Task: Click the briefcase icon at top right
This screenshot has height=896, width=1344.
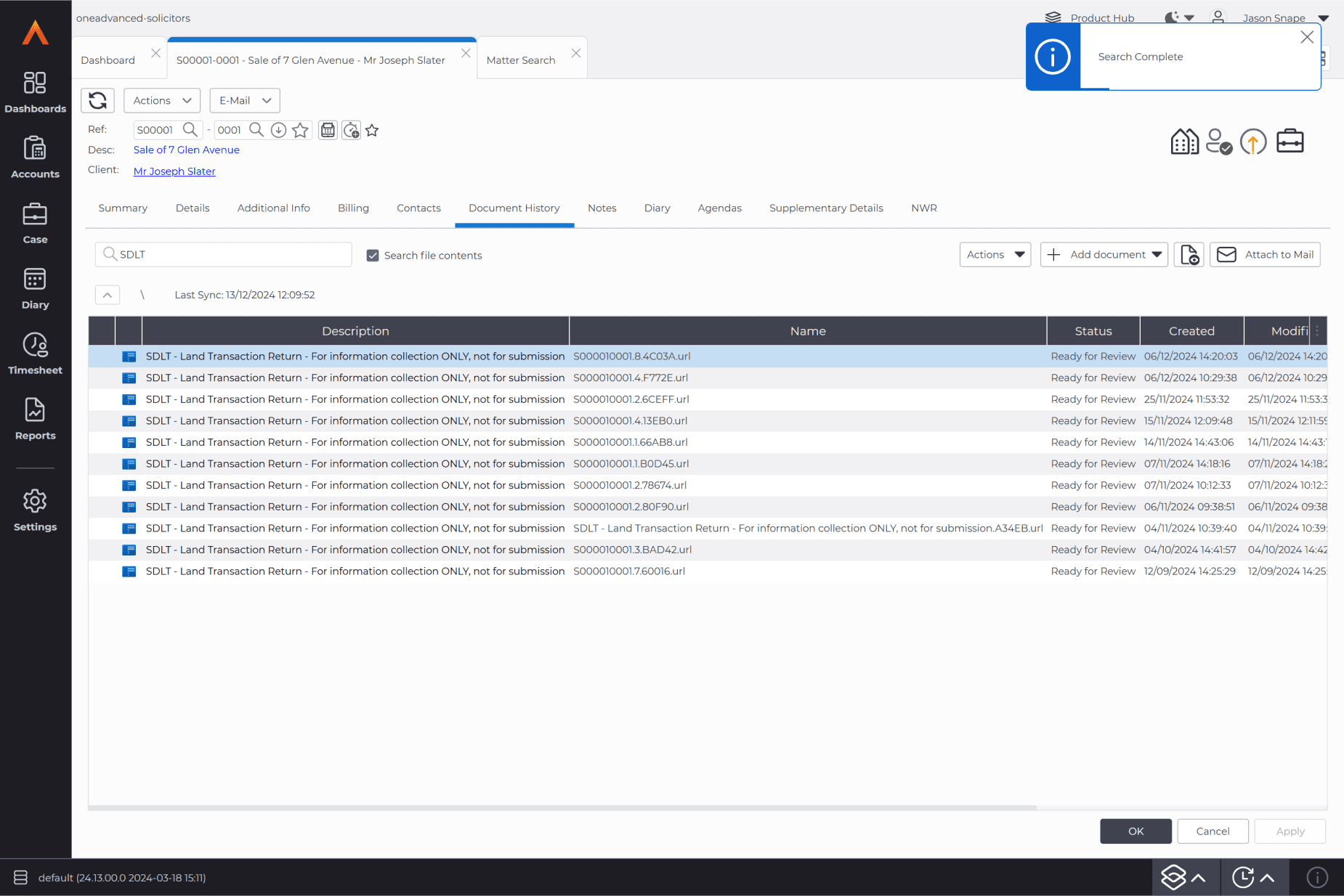Action: [1290, 142]
